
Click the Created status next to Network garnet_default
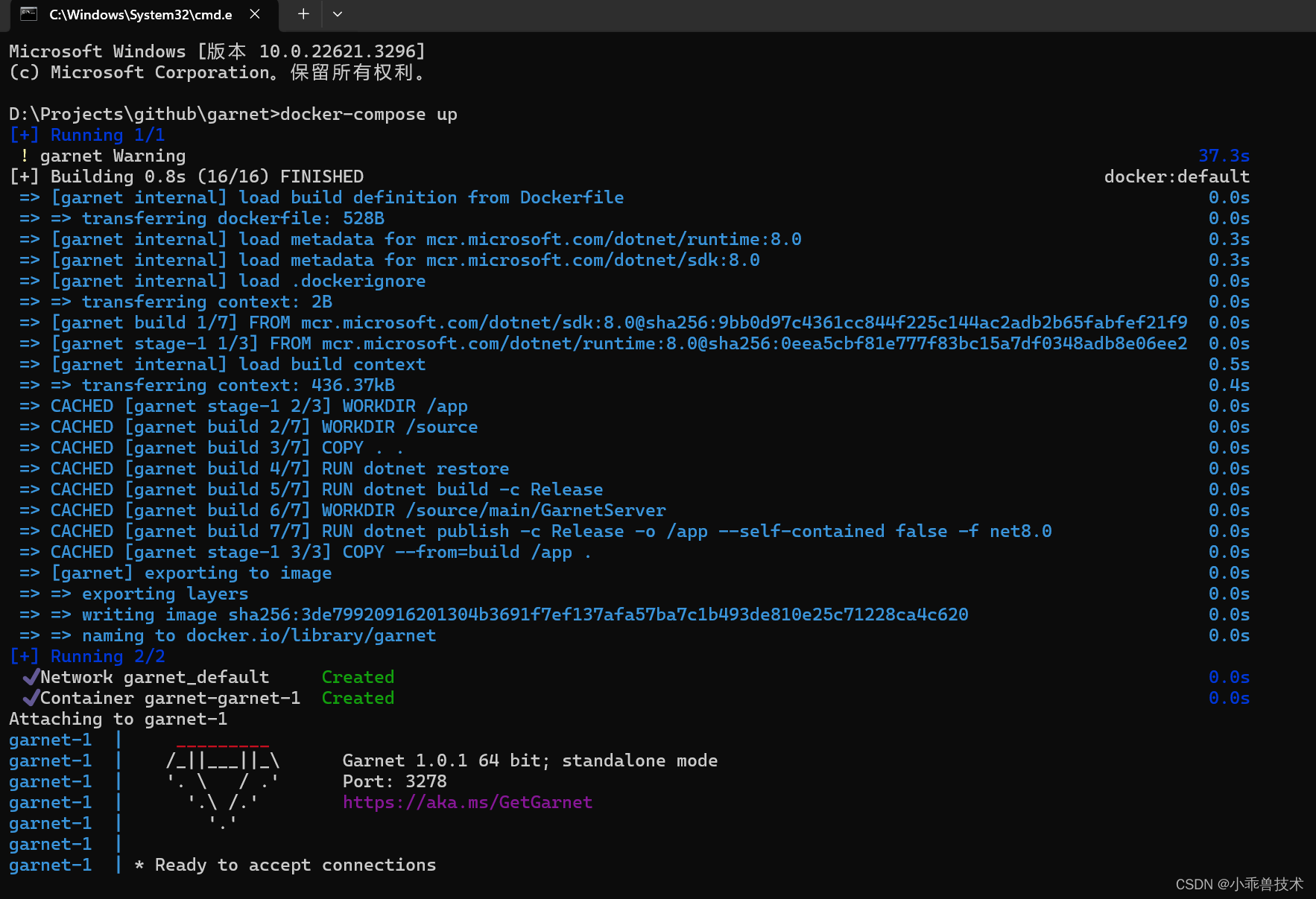(358, 676)
